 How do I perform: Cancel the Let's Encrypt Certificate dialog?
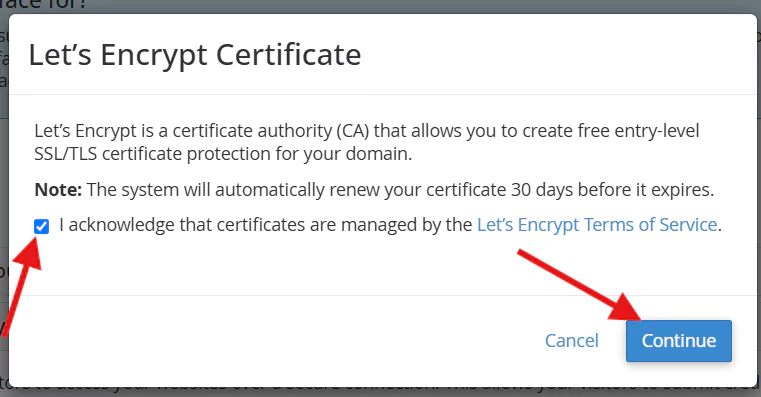(572, 341)
